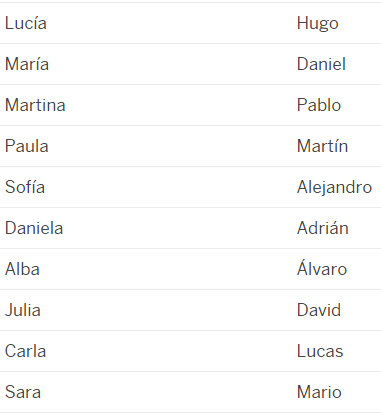
Task: Click the Sofía row entry
Action: 25,187
